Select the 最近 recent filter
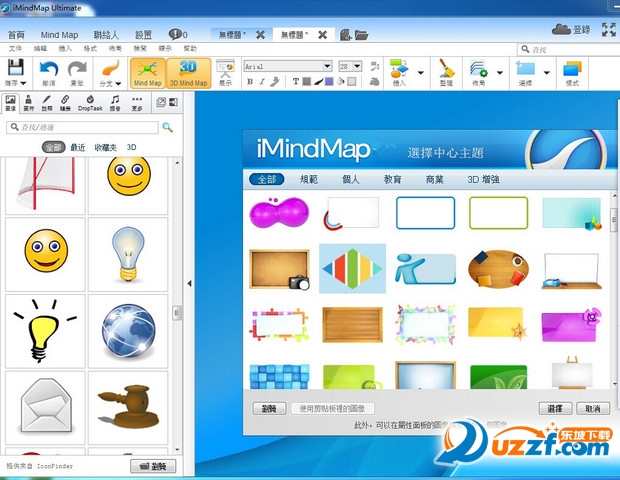 78,147
